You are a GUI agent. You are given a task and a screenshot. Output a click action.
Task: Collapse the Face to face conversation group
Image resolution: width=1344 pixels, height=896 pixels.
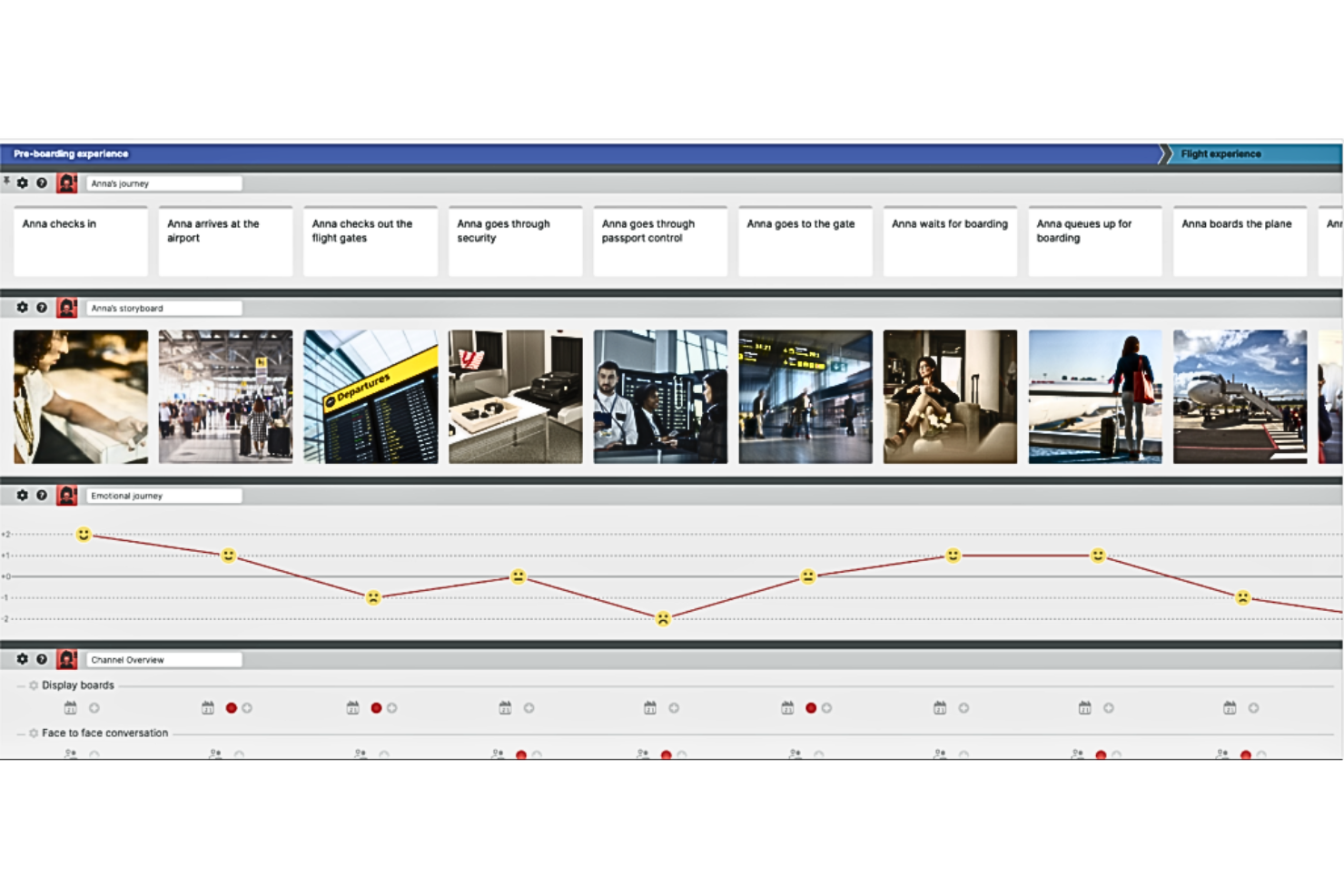[x=18, y=733]
